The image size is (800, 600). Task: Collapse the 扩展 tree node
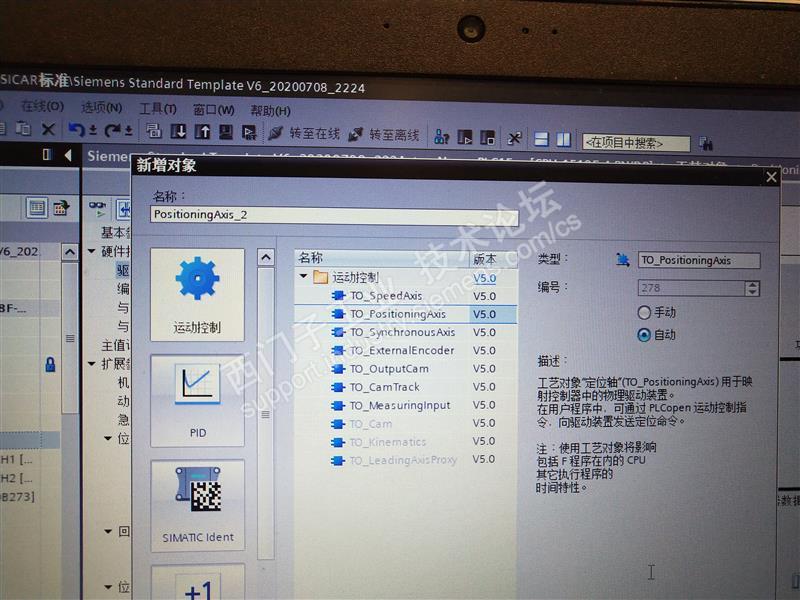point(92,364)
